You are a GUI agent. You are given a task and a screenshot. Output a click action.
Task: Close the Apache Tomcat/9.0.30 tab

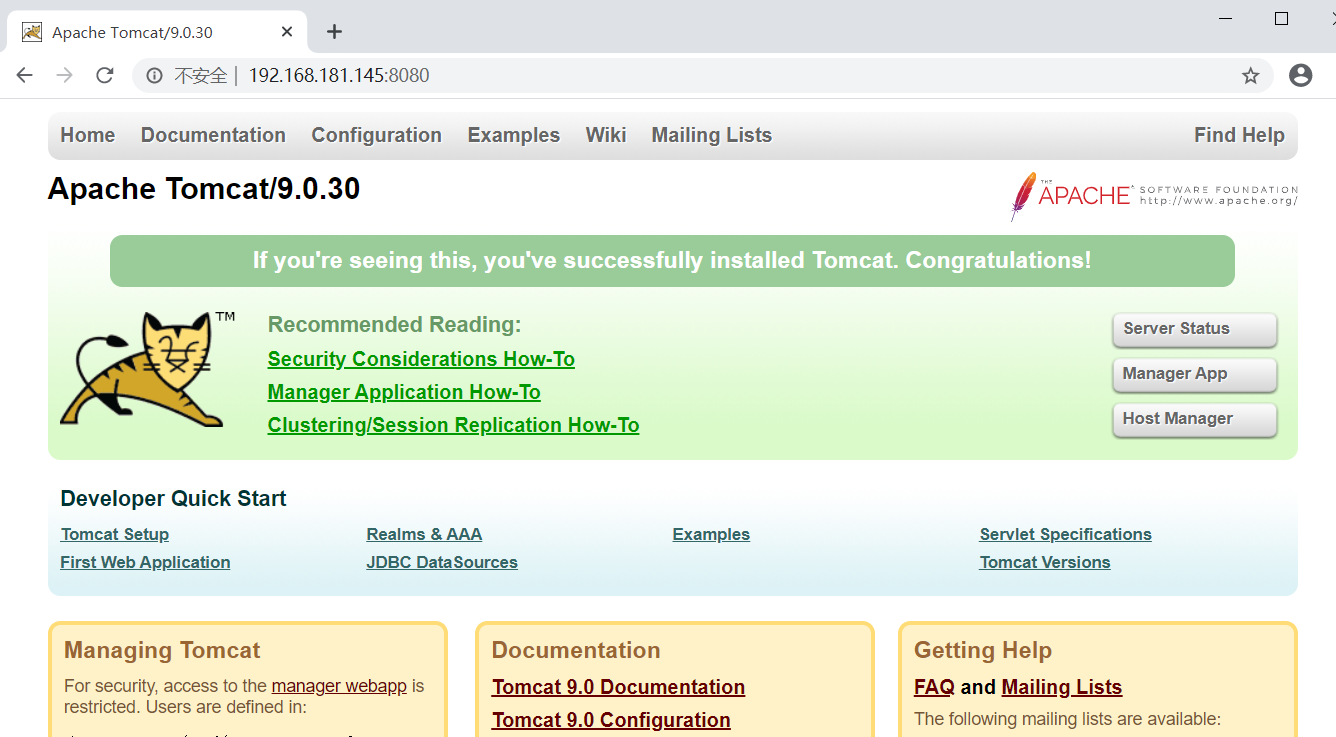[287, 32]
